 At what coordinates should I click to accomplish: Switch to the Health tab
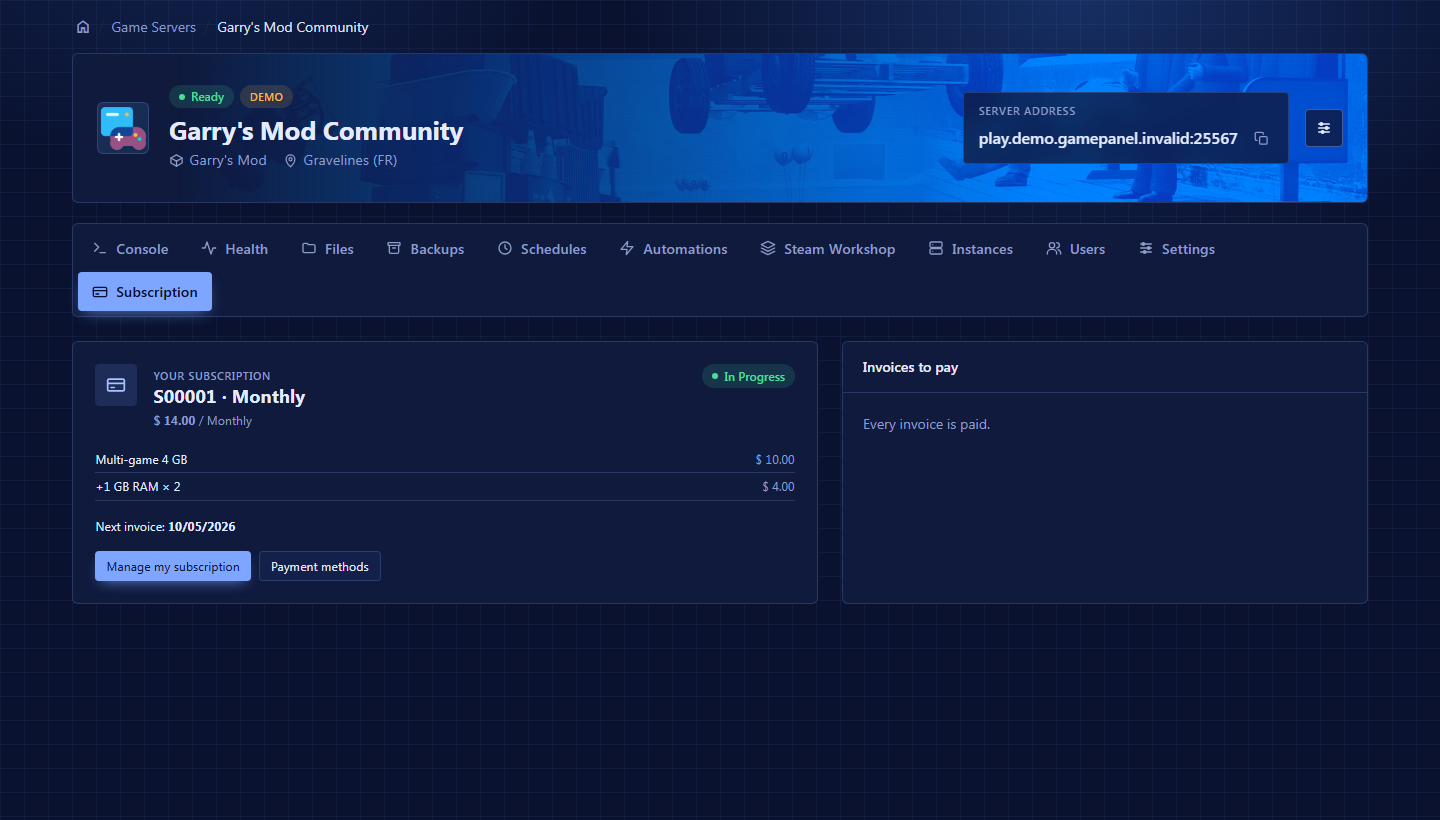235,249
